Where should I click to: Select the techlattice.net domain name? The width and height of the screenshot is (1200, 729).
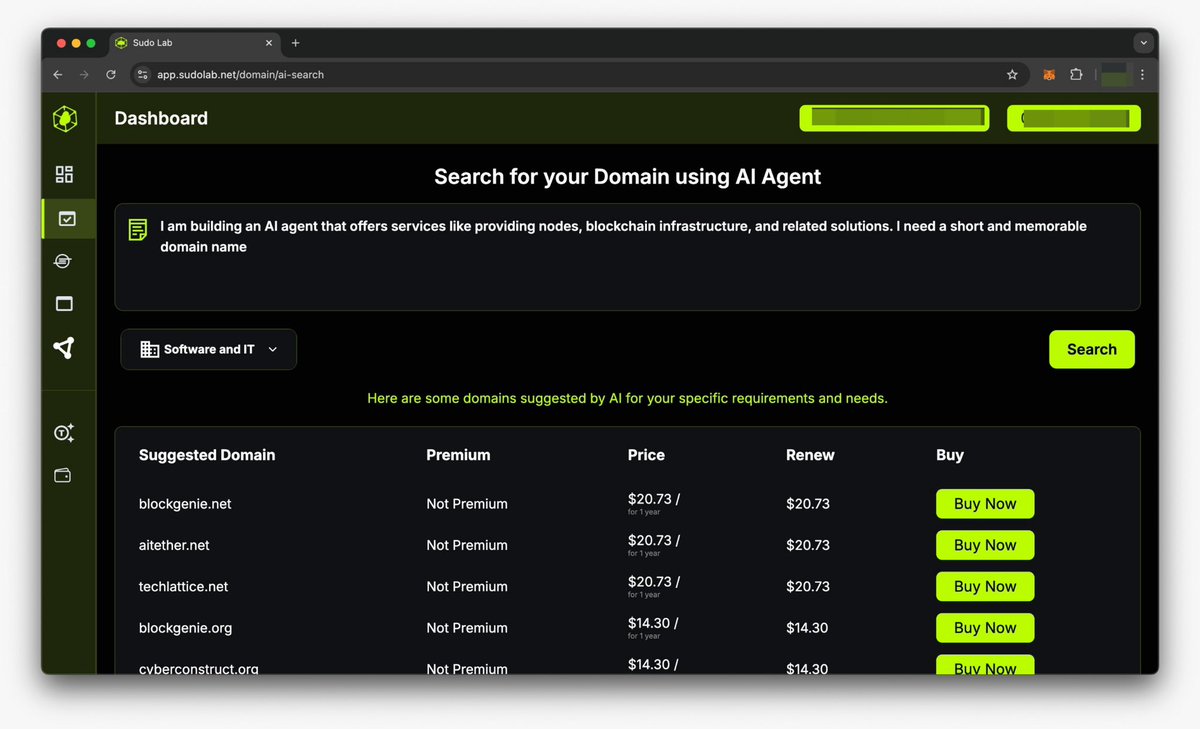pos(183,587)
